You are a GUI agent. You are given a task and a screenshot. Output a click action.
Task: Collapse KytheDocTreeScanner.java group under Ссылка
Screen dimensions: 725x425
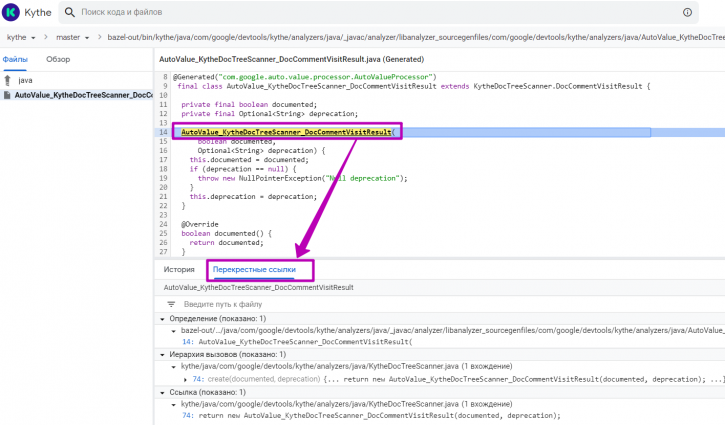173,405
